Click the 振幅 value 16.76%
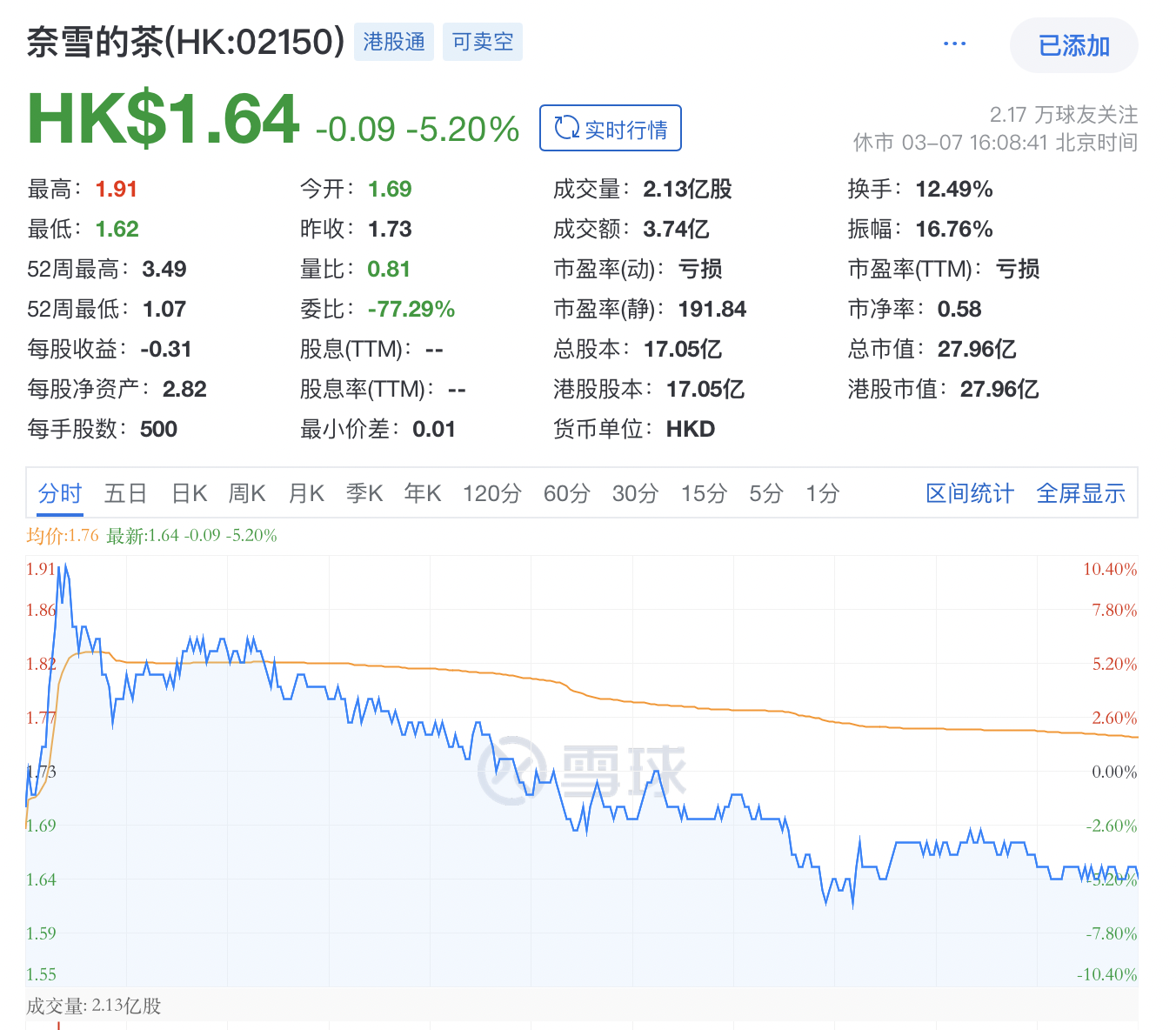1176x1030 pixels. pyautogui.click(x=954, y=229)
